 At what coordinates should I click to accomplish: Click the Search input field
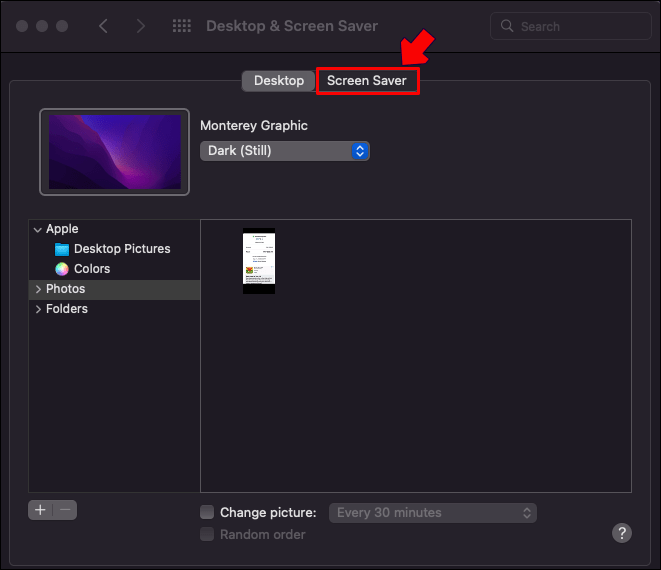[x=571, y=26]
